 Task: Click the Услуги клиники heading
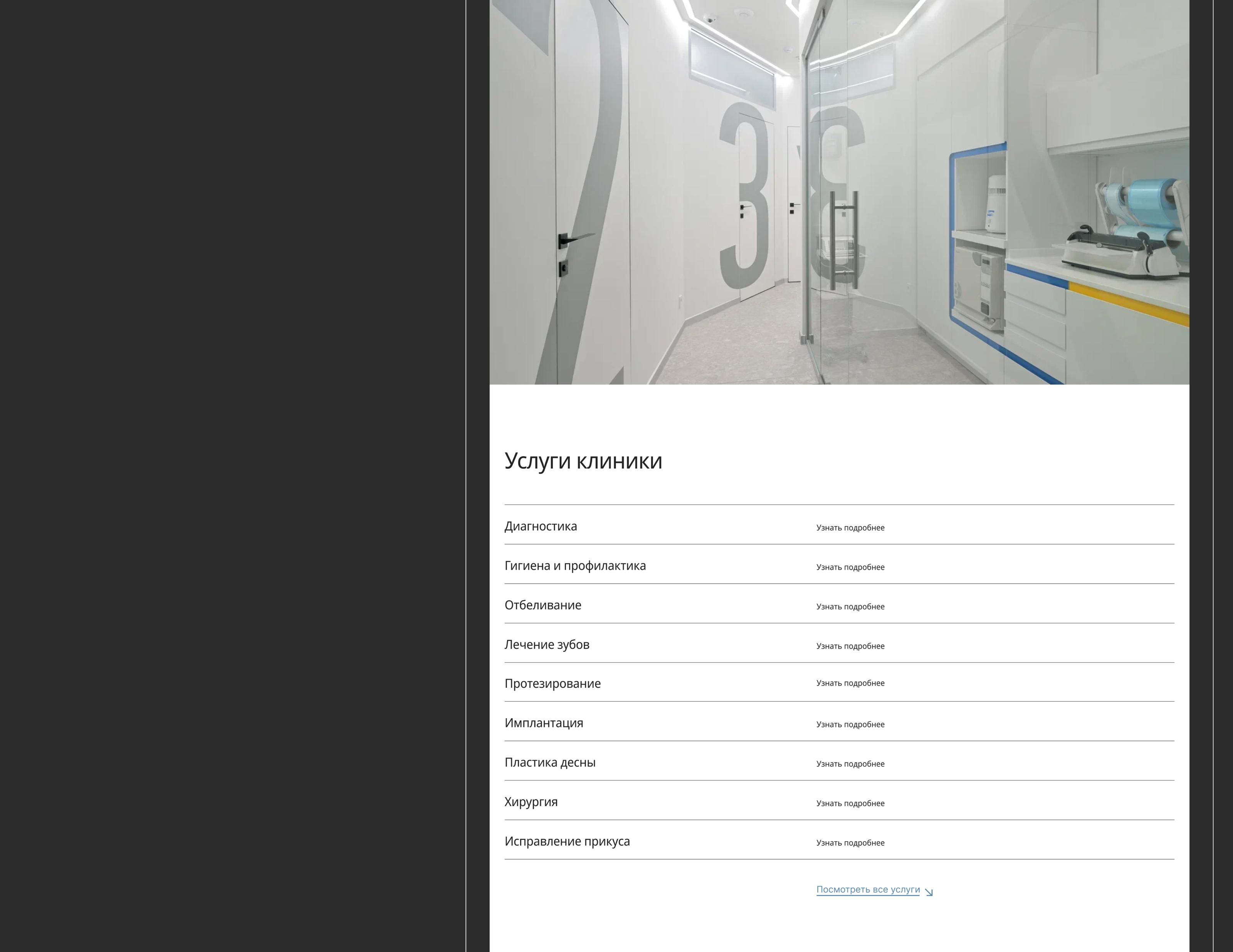click(x=583, y=461)
